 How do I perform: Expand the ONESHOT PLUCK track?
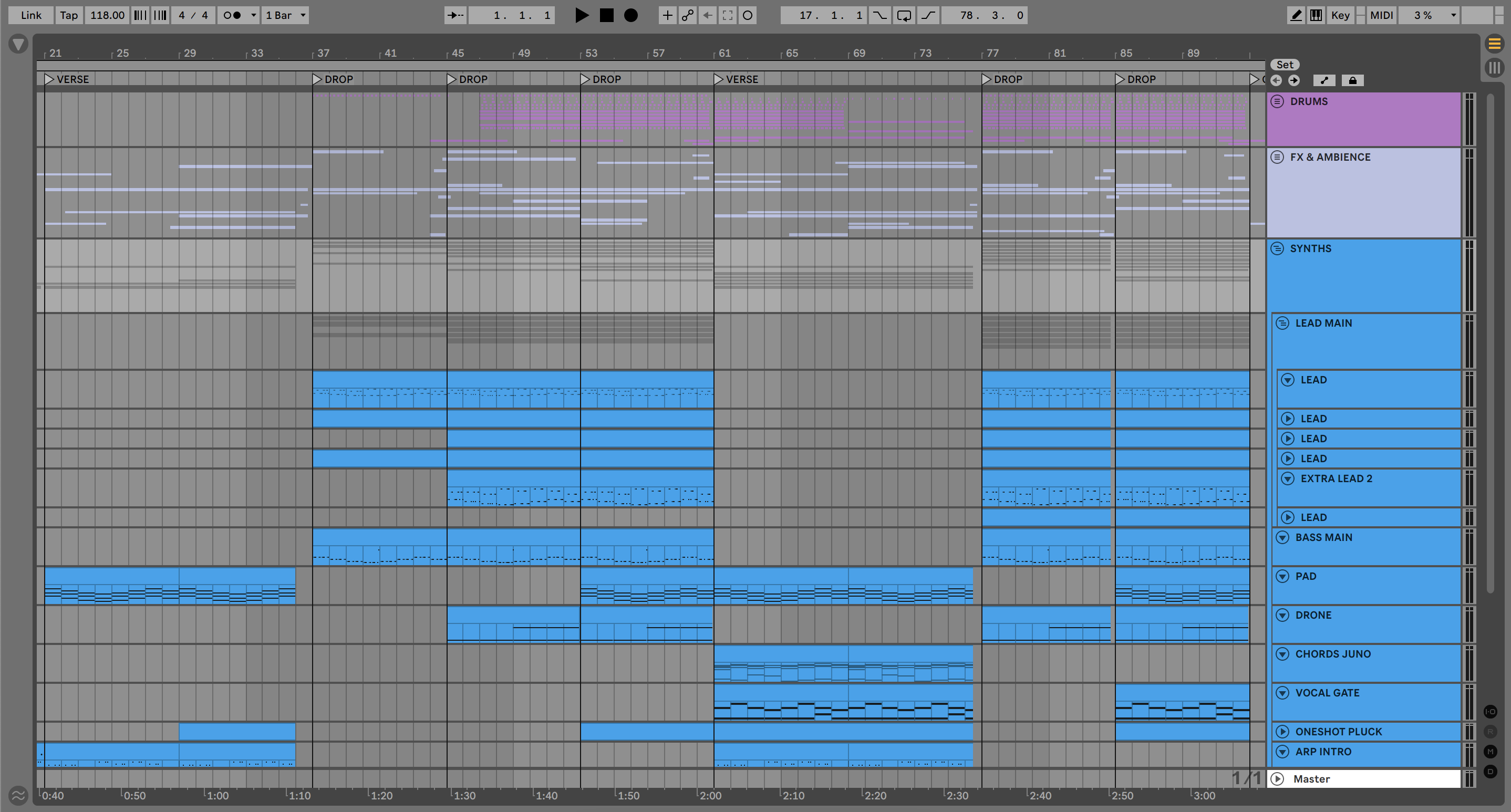click(x=1282, y=731)
